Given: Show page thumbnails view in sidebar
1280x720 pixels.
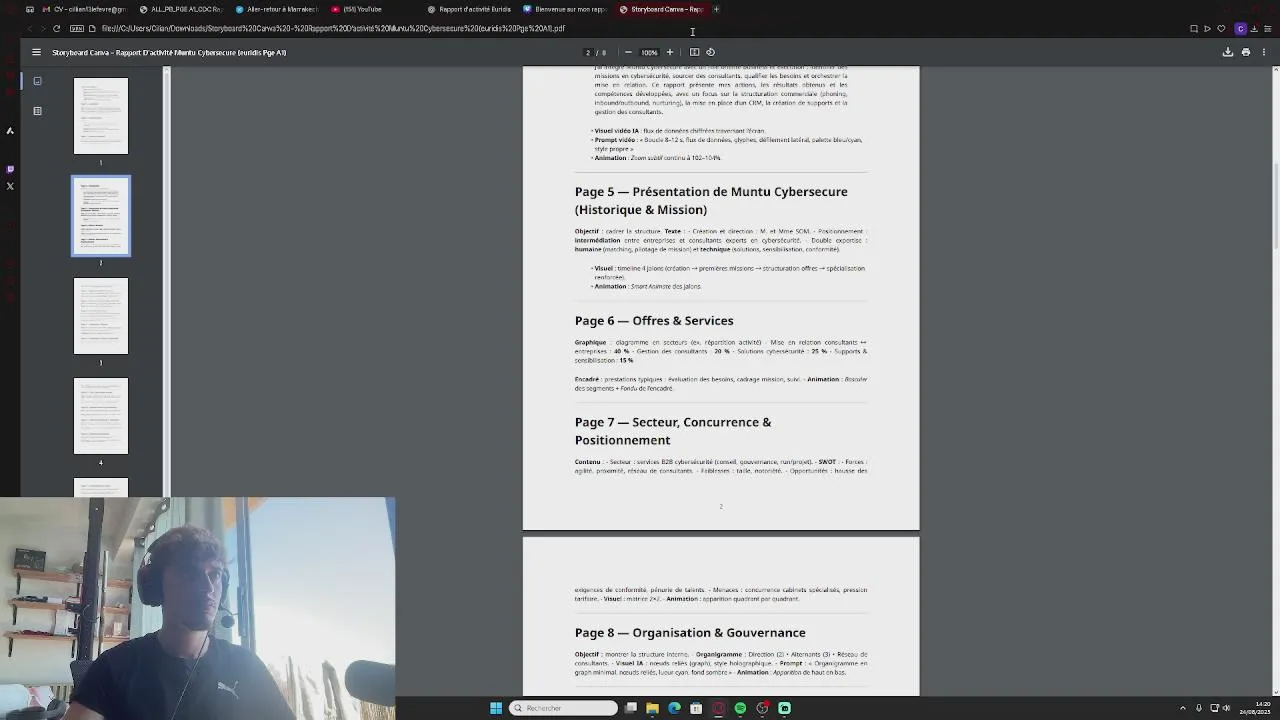Looking at the screenshot, I should (37, 81).
